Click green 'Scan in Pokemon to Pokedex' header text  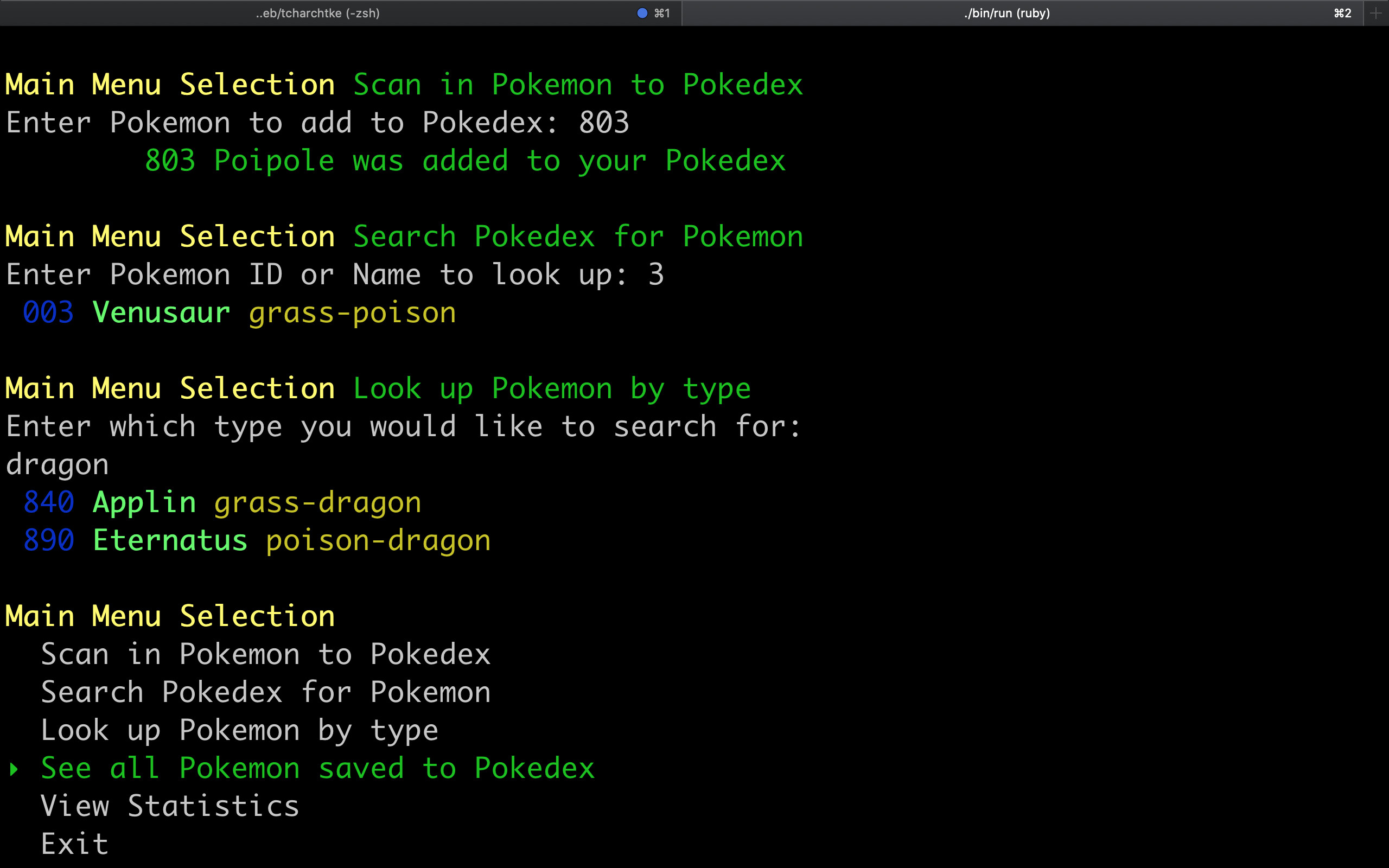click(578, 85)
